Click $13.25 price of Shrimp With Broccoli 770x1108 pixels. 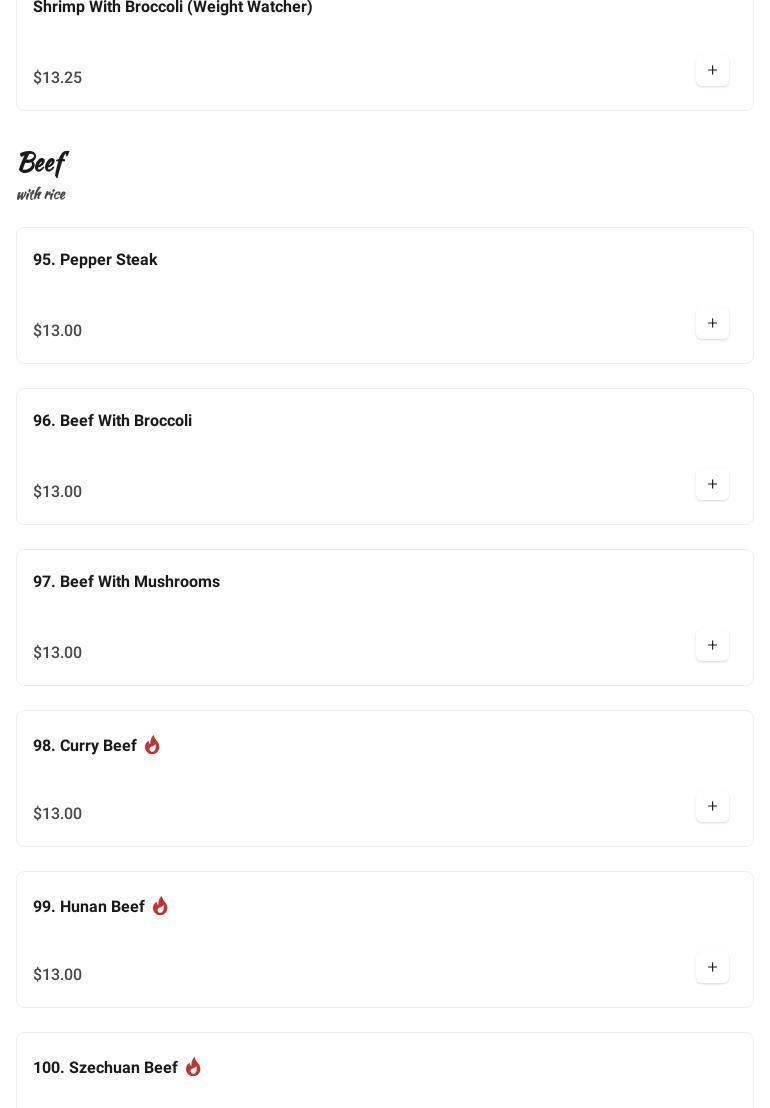(x=57, y=78)
